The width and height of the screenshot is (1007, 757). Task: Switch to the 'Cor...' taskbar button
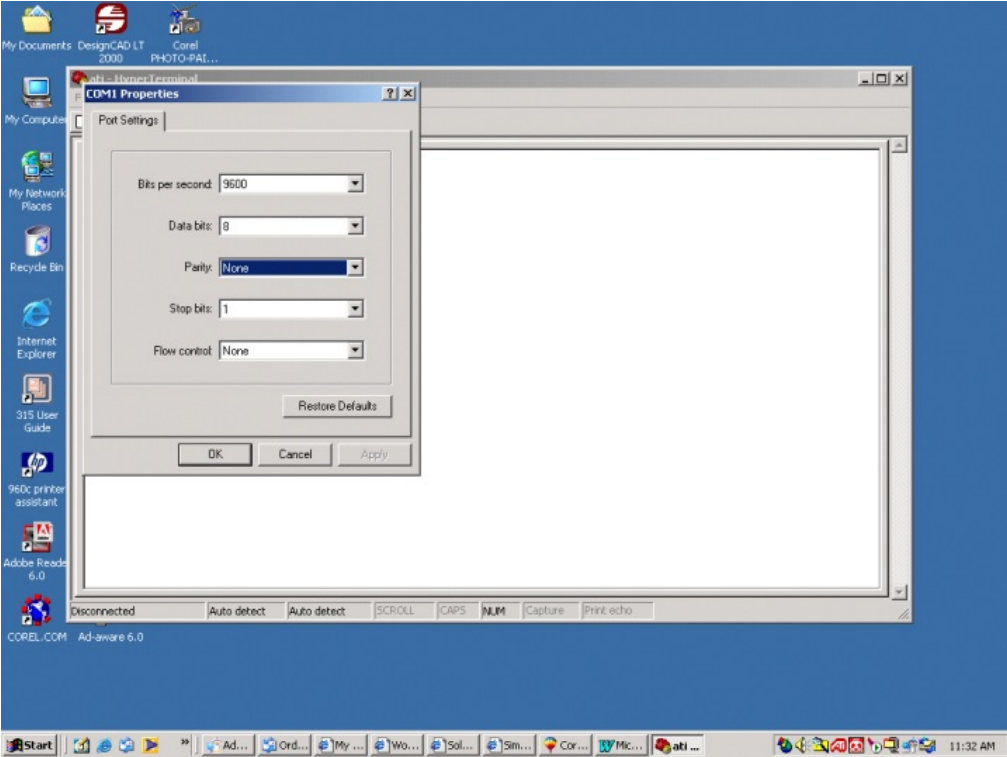pyautogui.click(x=566, y=745)
